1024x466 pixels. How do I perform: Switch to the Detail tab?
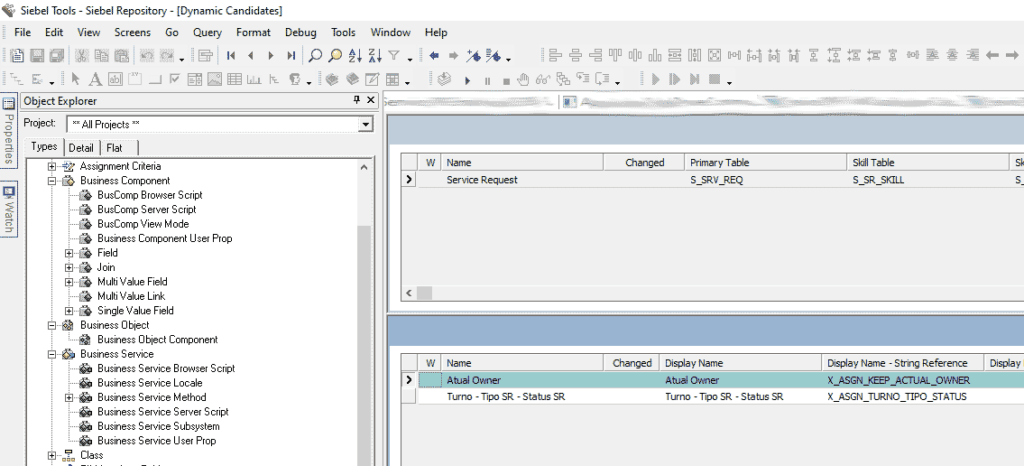(x=81, y=148)
